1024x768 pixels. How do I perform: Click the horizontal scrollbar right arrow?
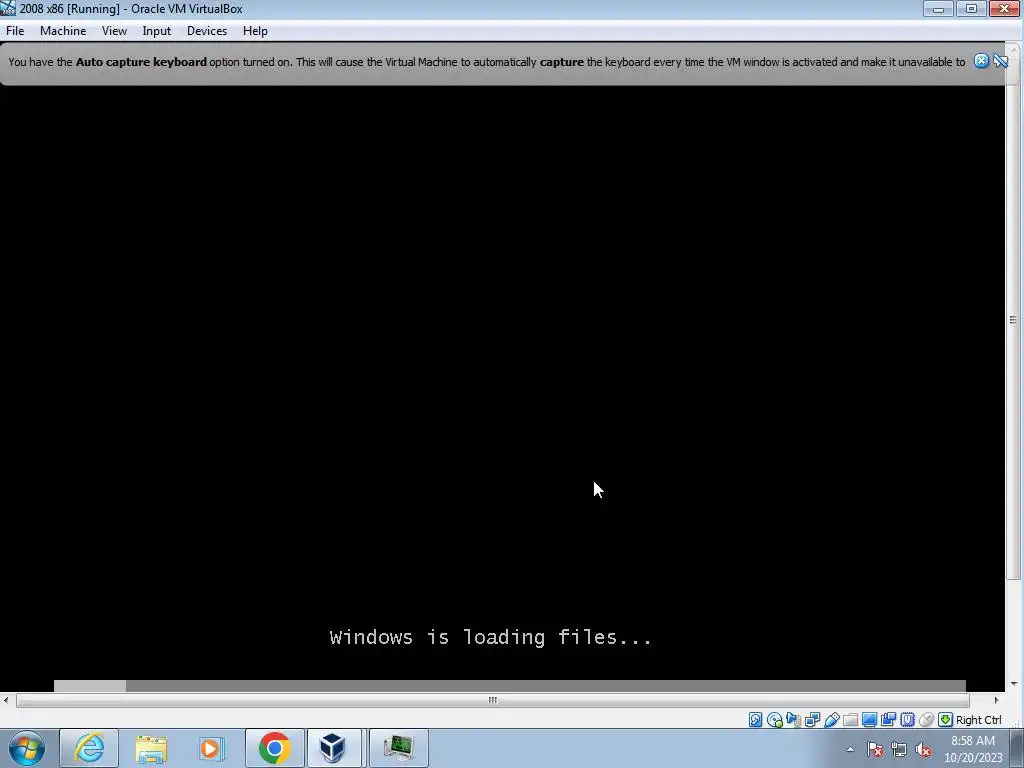pos(996,700)
